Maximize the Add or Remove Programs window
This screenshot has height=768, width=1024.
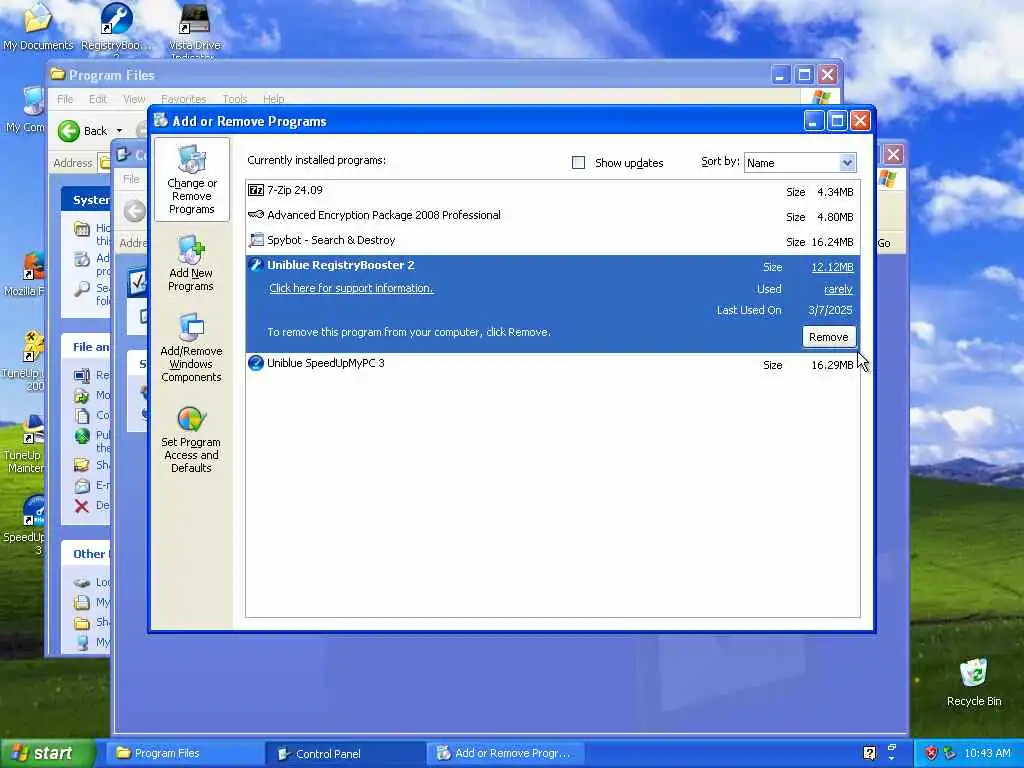coord(837,121)
